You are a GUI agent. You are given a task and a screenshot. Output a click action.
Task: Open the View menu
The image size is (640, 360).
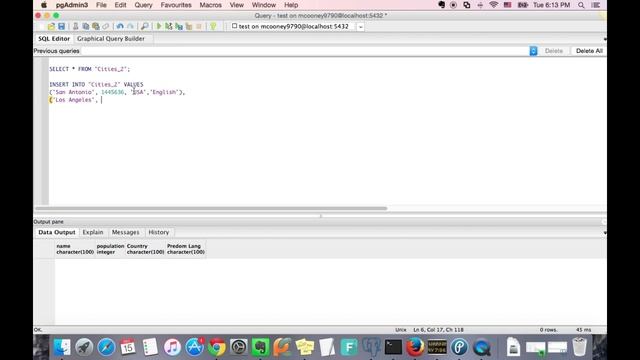[236, 5]
